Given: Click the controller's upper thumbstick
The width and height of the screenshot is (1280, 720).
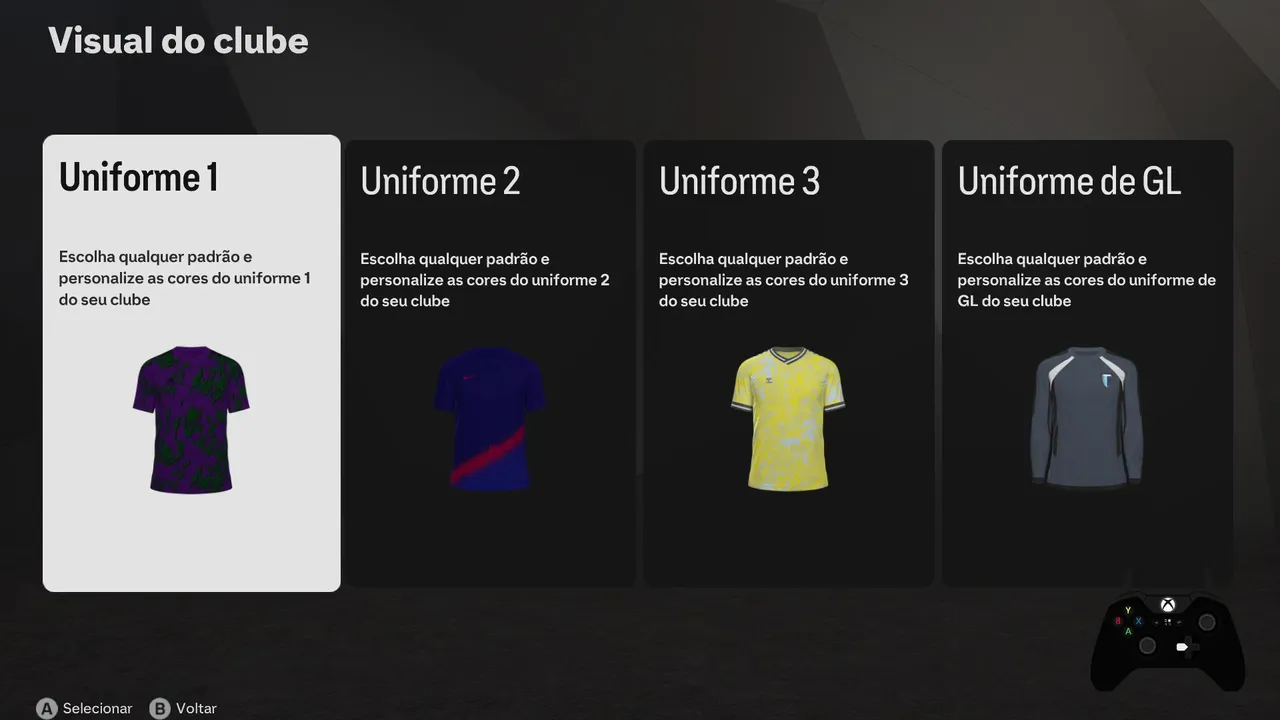Looking at the screenshot, I should 1207,622.
